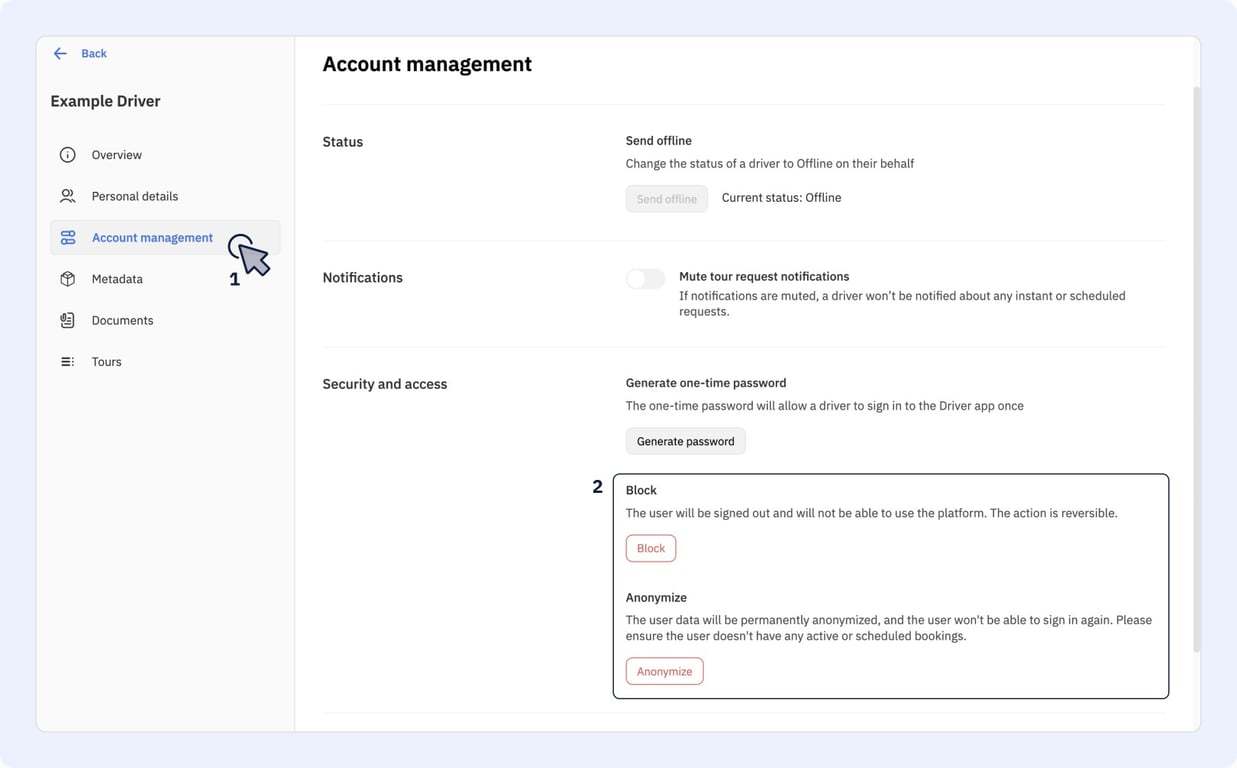
Task: Click 'Mute tour request notifications' label
Action: pyautogui.click(x=764, y=277)
